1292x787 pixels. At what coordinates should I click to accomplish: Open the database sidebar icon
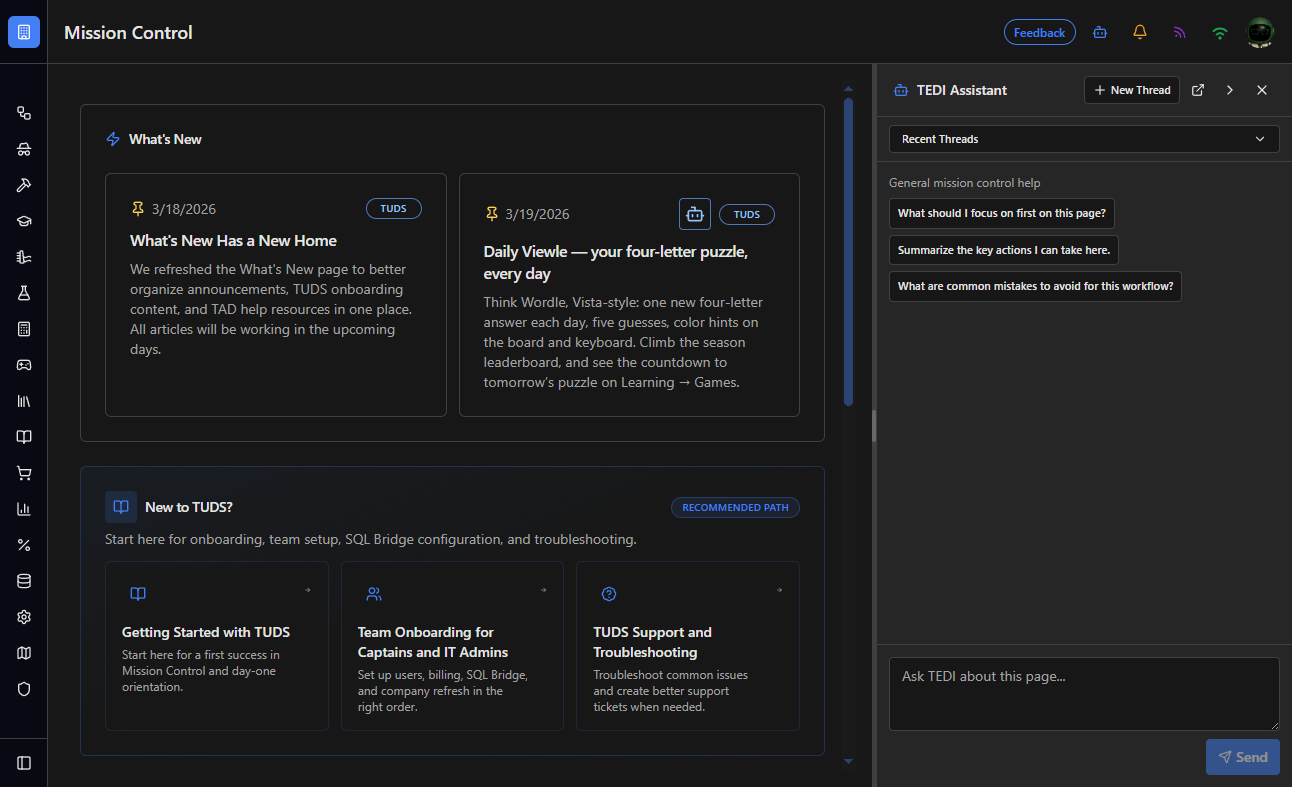pyautogui.click(x=24, y=581)
